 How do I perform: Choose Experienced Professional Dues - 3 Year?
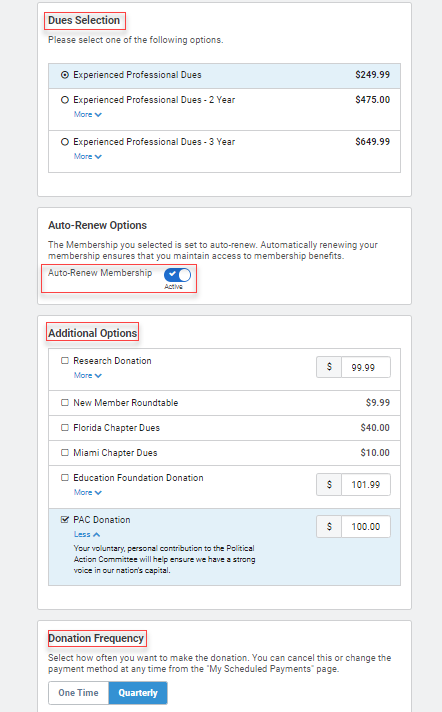click(65, 142)
